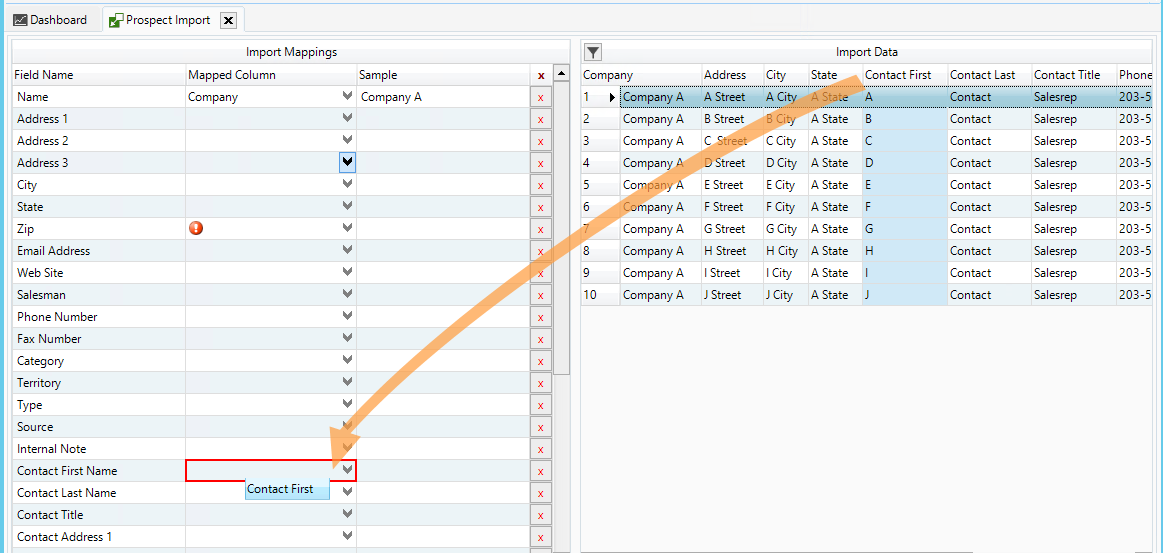Switch to the Dashboard tab

(51, 20)
